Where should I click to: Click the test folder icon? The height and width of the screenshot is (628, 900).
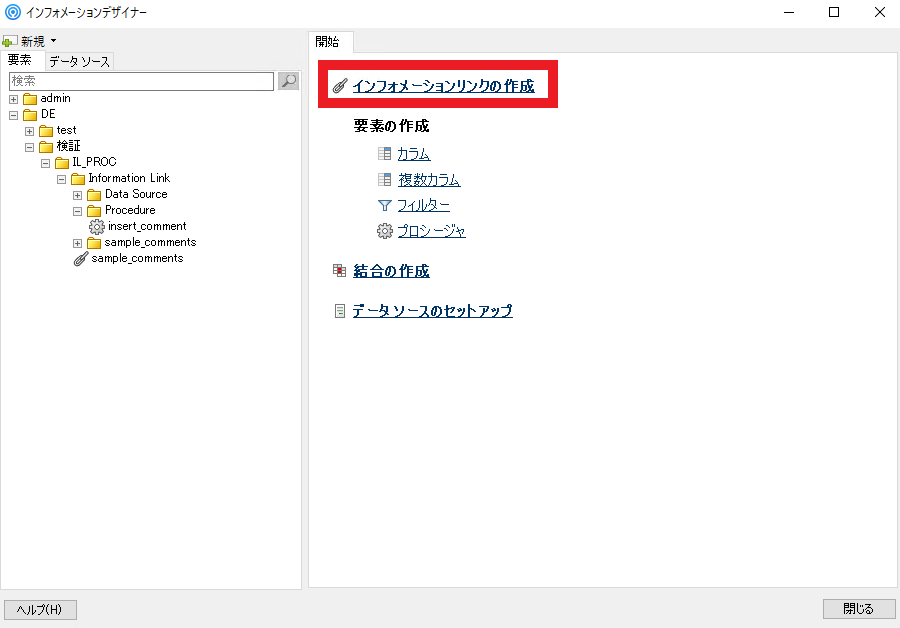tap(46, 131)
